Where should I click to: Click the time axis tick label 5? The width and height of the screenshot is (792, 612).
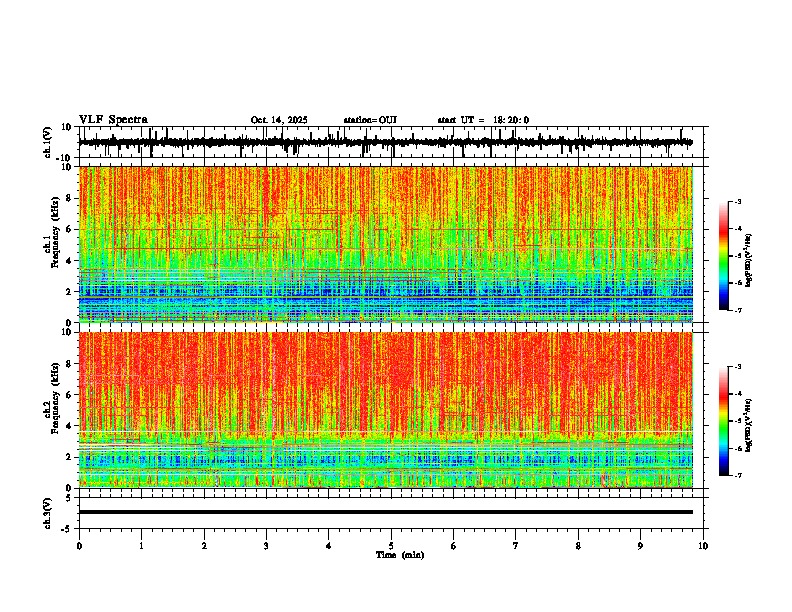pos(391,546)
